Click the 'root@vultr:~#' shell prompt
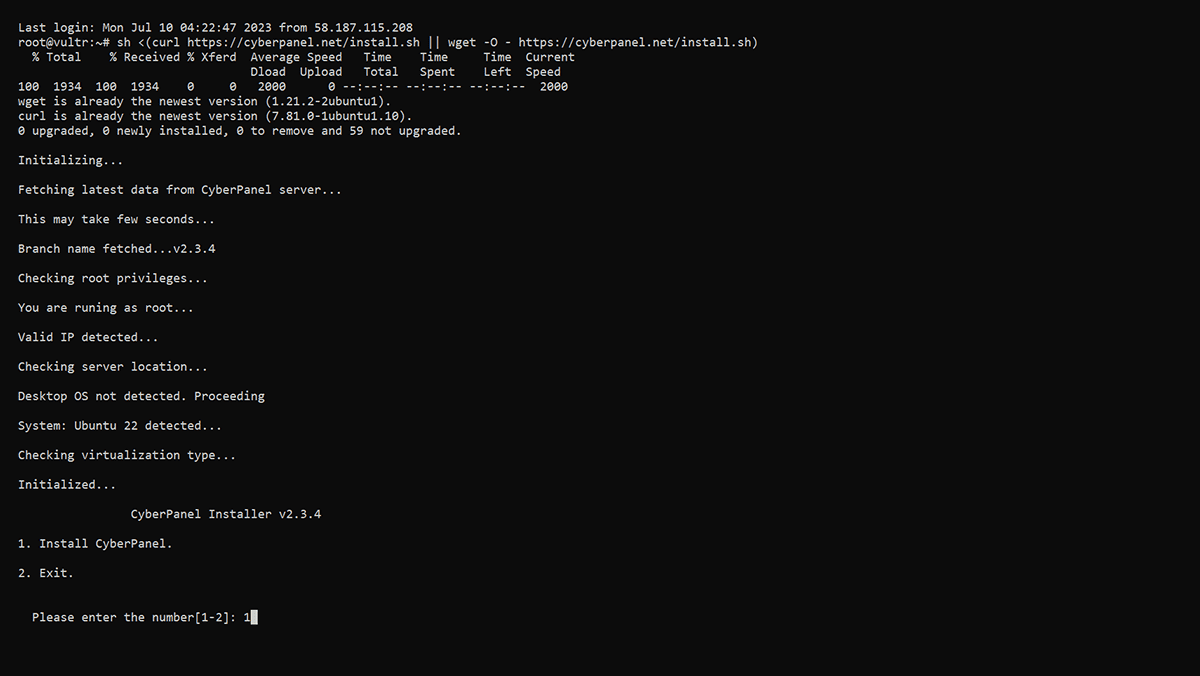Viewport: 1200px width, 676px height. click(64, 42)
